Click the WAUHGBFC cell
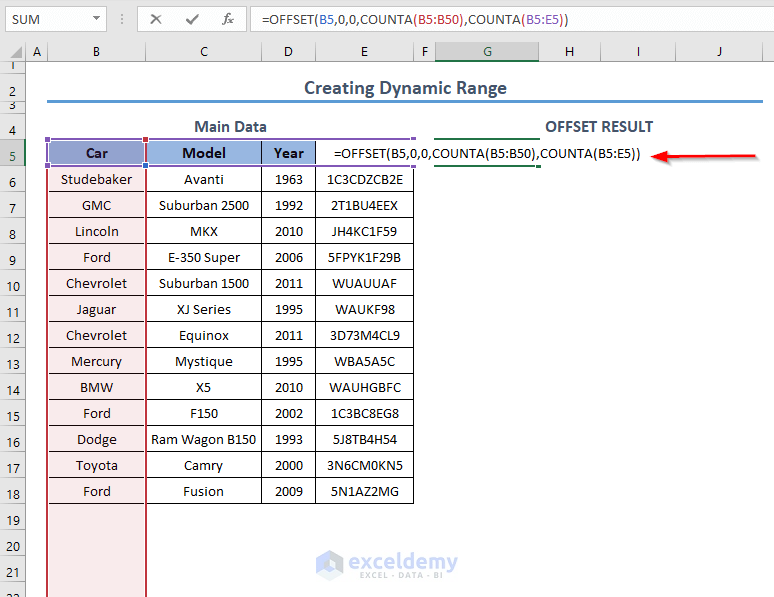Image resolution: width=774 pixels, height=597 pixels. pyautogui.click(x=365, y=387)
